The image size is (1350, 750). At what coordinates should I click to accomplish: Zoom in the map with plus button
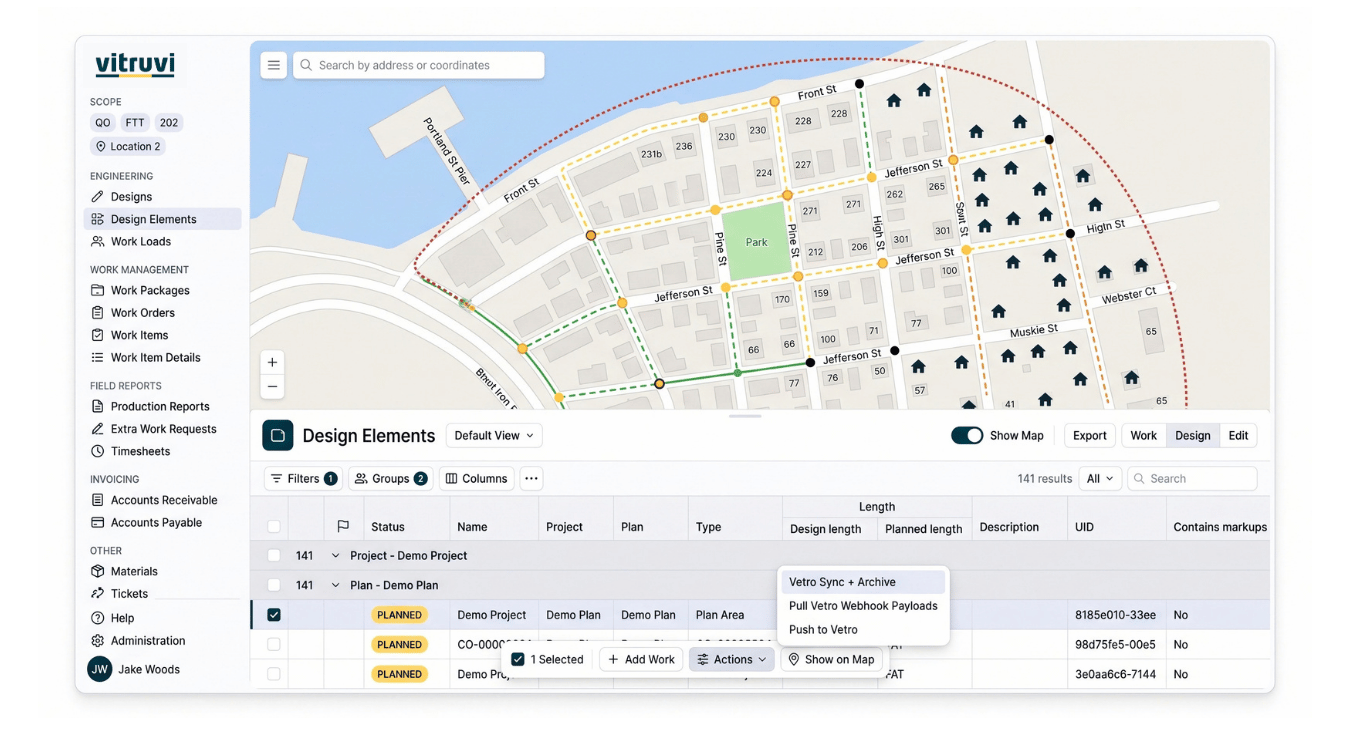(272, 362)
